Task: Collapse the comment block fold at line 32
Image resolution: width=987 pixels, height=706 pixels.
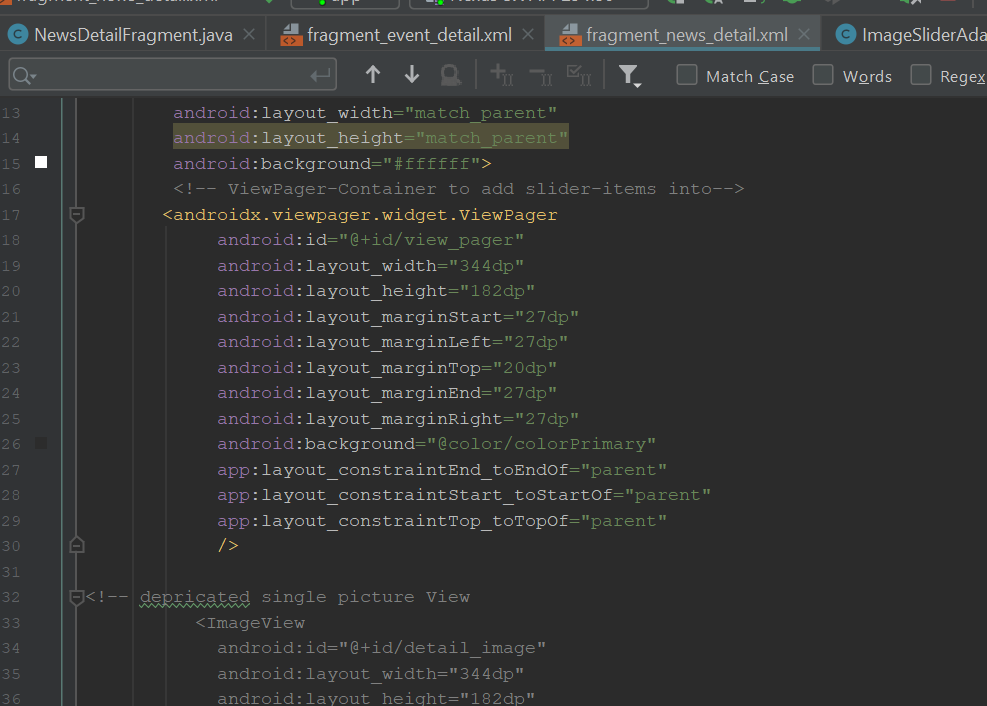Action: [x=77, y=597]
